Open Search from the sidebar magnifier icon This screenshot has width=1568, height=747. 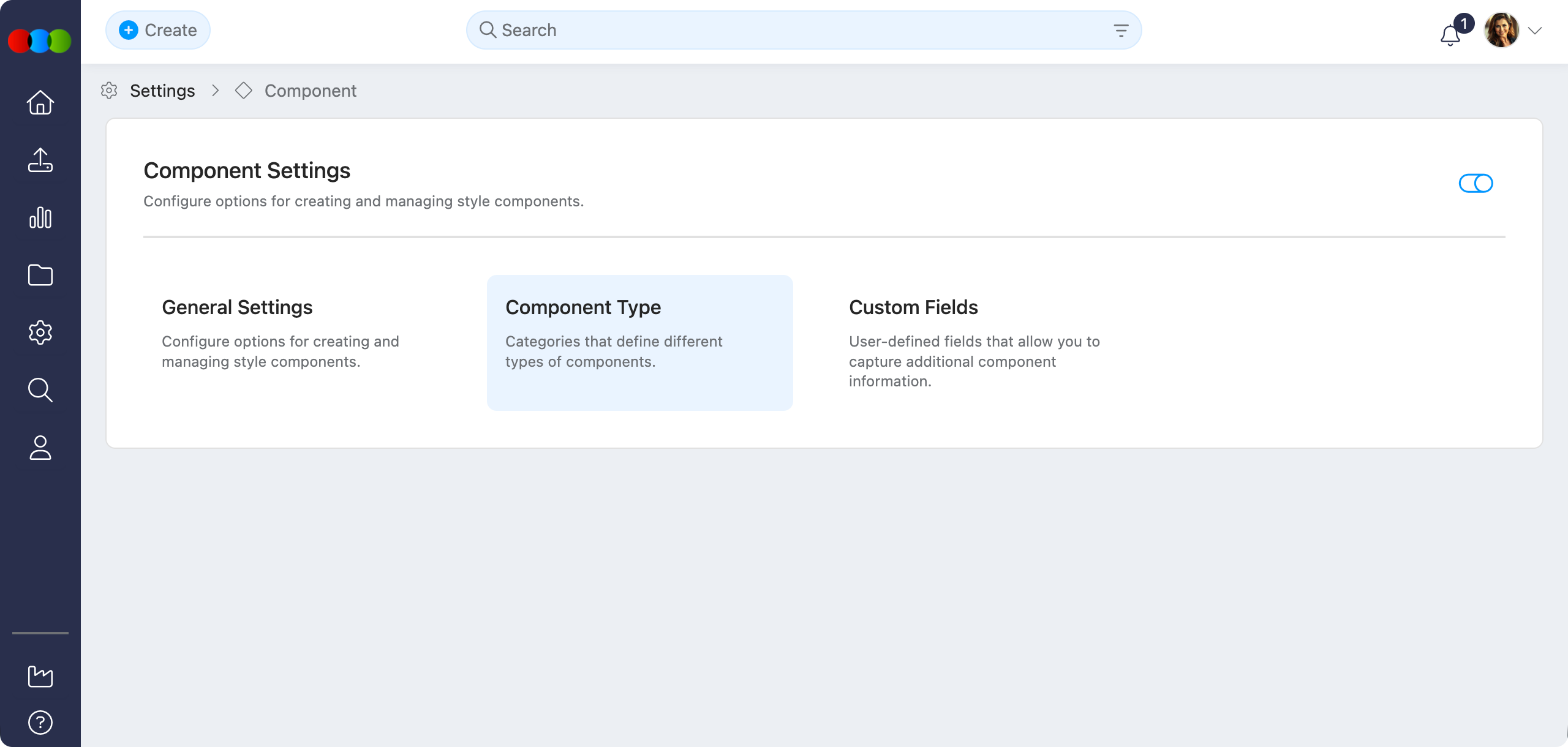(39, 390)
